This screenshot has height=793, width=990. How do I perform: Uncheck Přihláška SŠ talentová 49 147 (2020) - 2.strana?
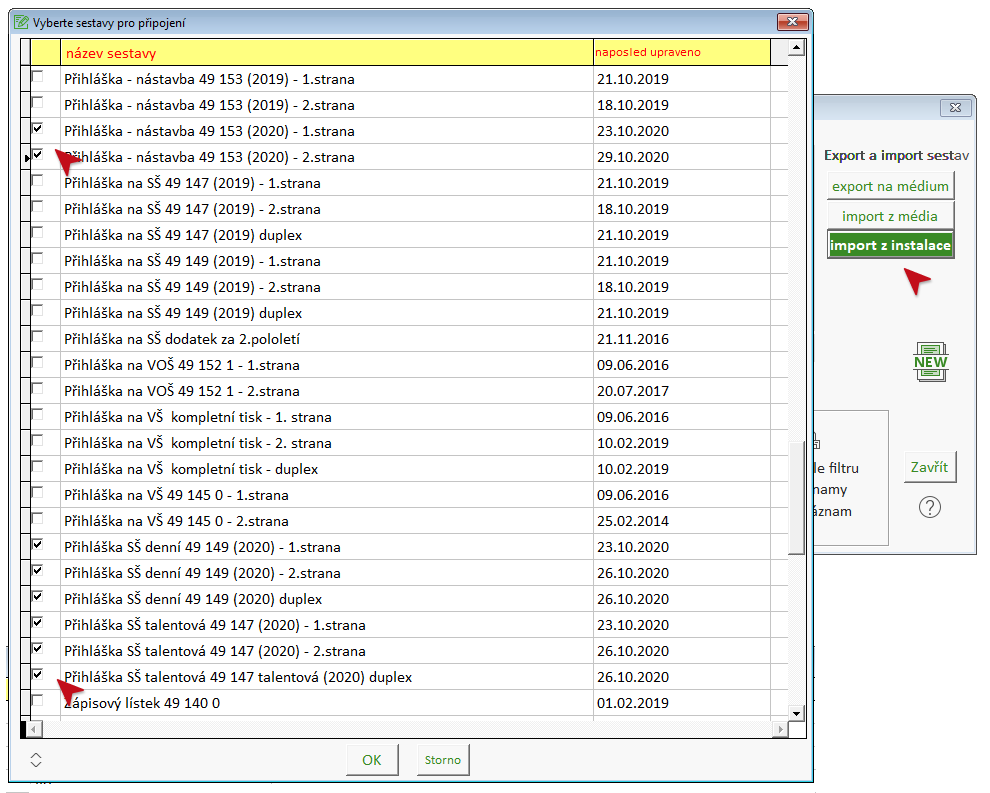pyautogui.click(x=38, y=648)
